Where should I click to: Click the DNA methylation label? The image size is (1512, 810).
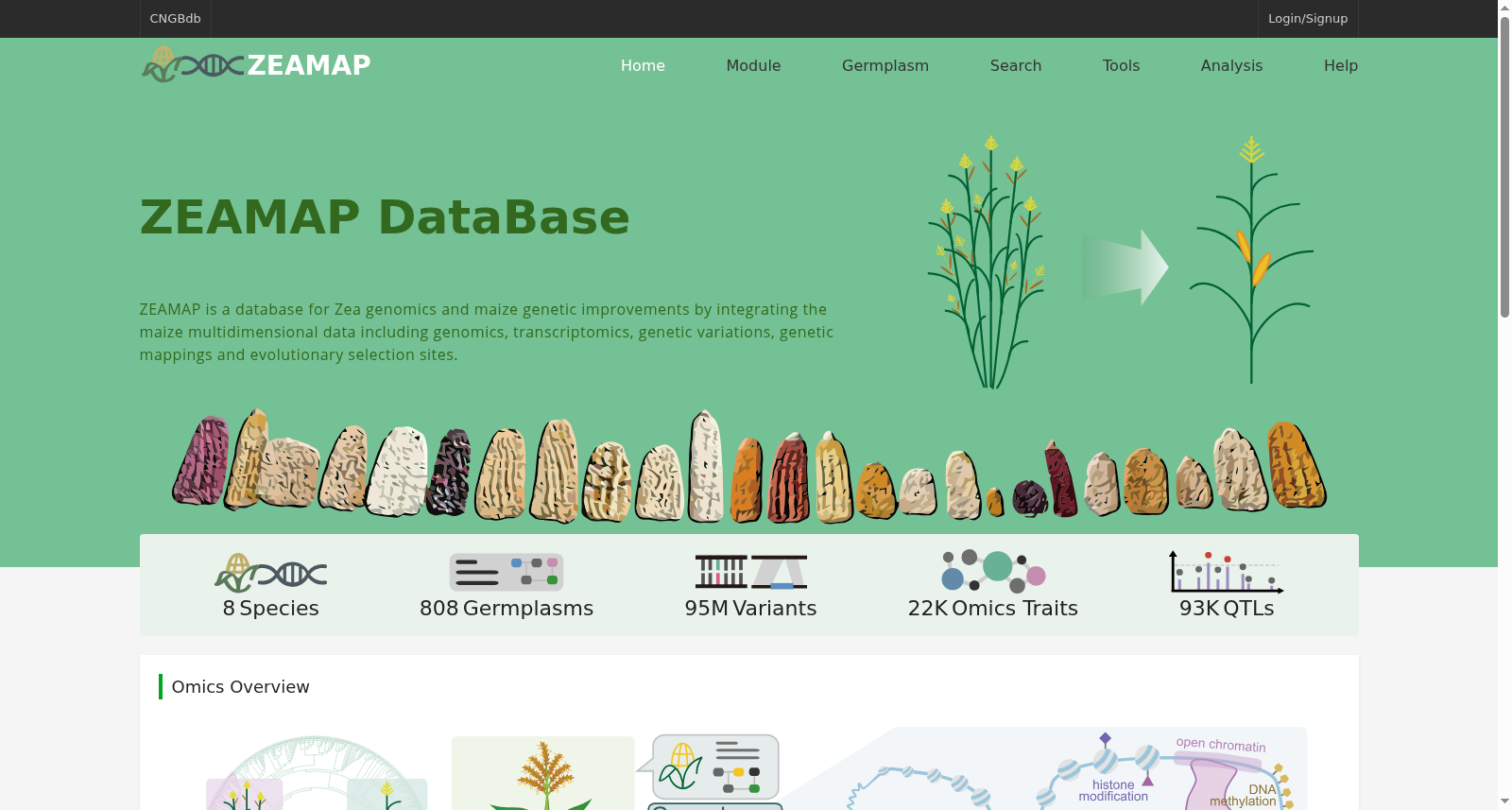tap(1243, 795)
